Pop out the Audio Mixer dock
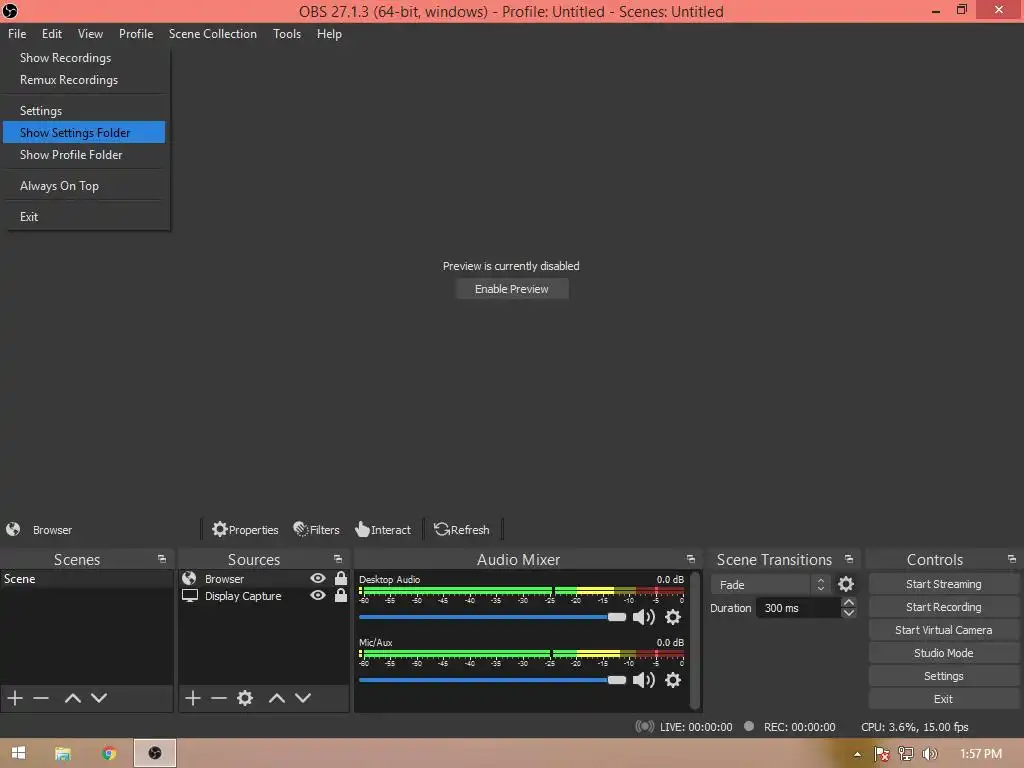Screen dimensions: 1024x768 point(690,559)
